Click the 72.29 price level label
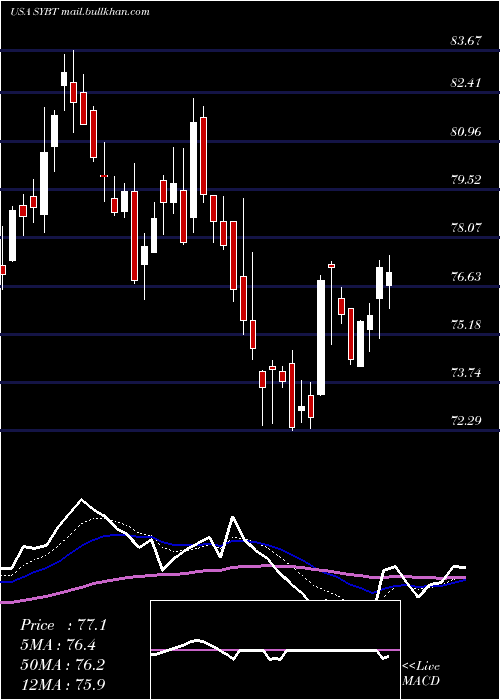Viewport: 500px width, 700px height. point(466,421)
